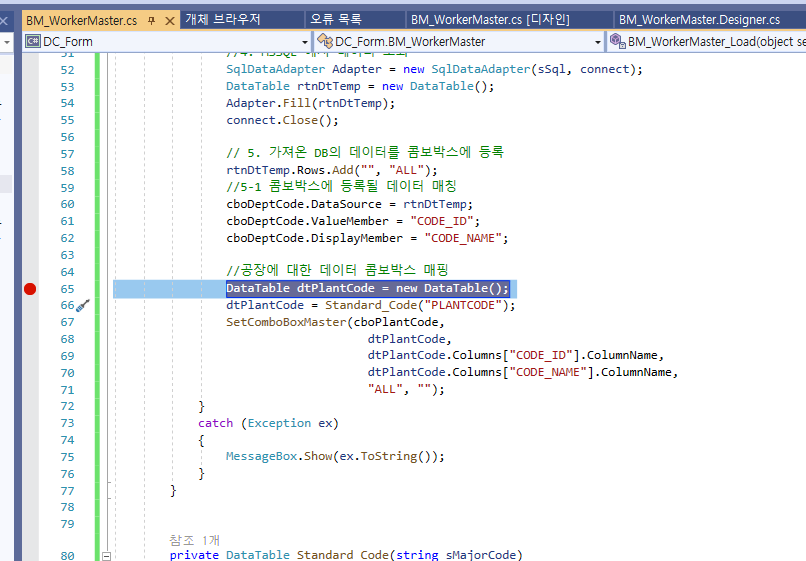
Task: Close the BM_WorkerMaster.cs tab
Action: coord(170,21)
